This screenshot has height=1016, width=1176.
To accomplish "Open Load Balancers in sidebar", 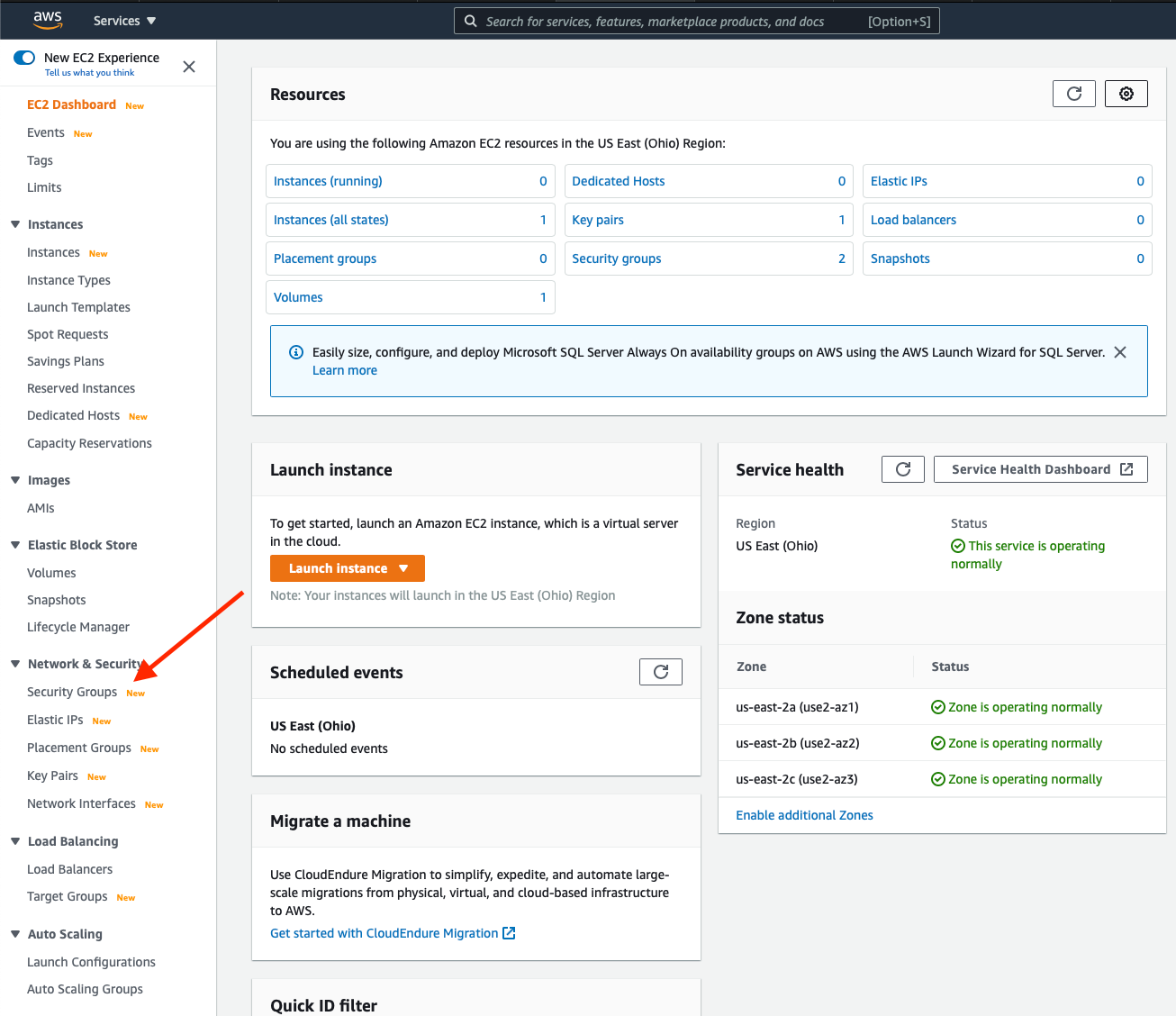I will (69, 869).
